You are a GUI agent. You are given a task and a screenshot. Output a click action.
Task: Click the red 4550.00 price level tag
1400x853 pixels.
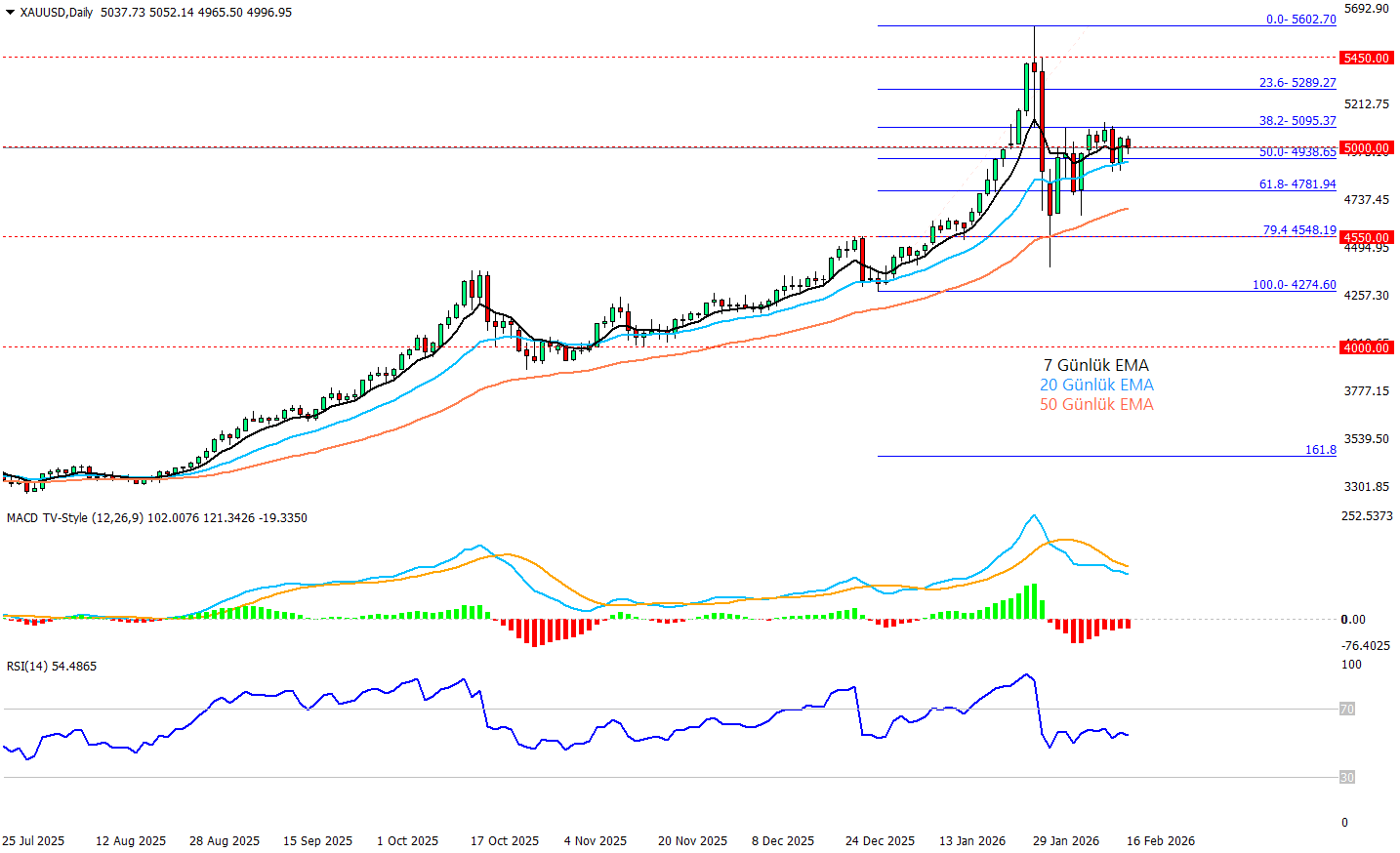(x=1366, y=237)
